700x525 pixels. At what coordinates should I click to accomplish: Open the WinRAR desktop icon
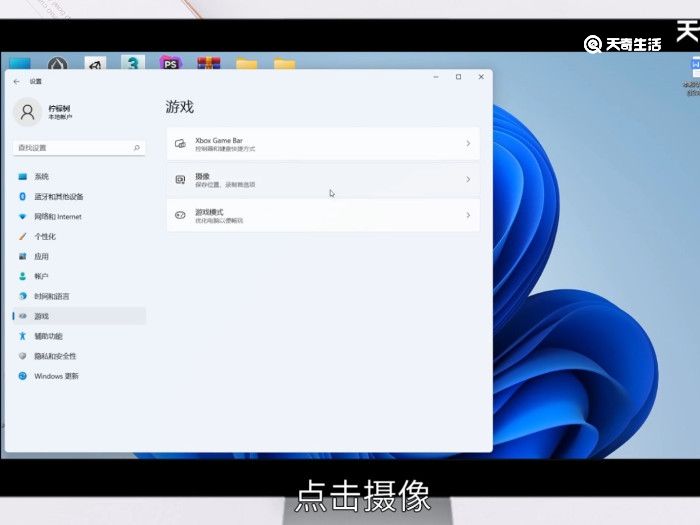coord(209,62)
